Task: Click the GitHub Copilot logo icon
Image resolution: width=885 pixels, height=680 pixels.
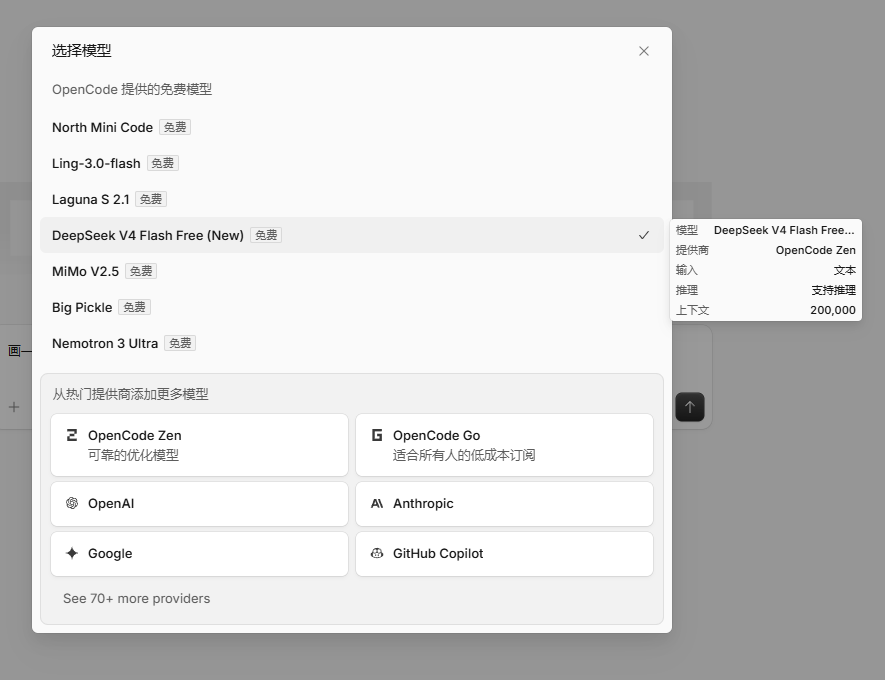Action: pyautogui.click(x=377, y=553)
